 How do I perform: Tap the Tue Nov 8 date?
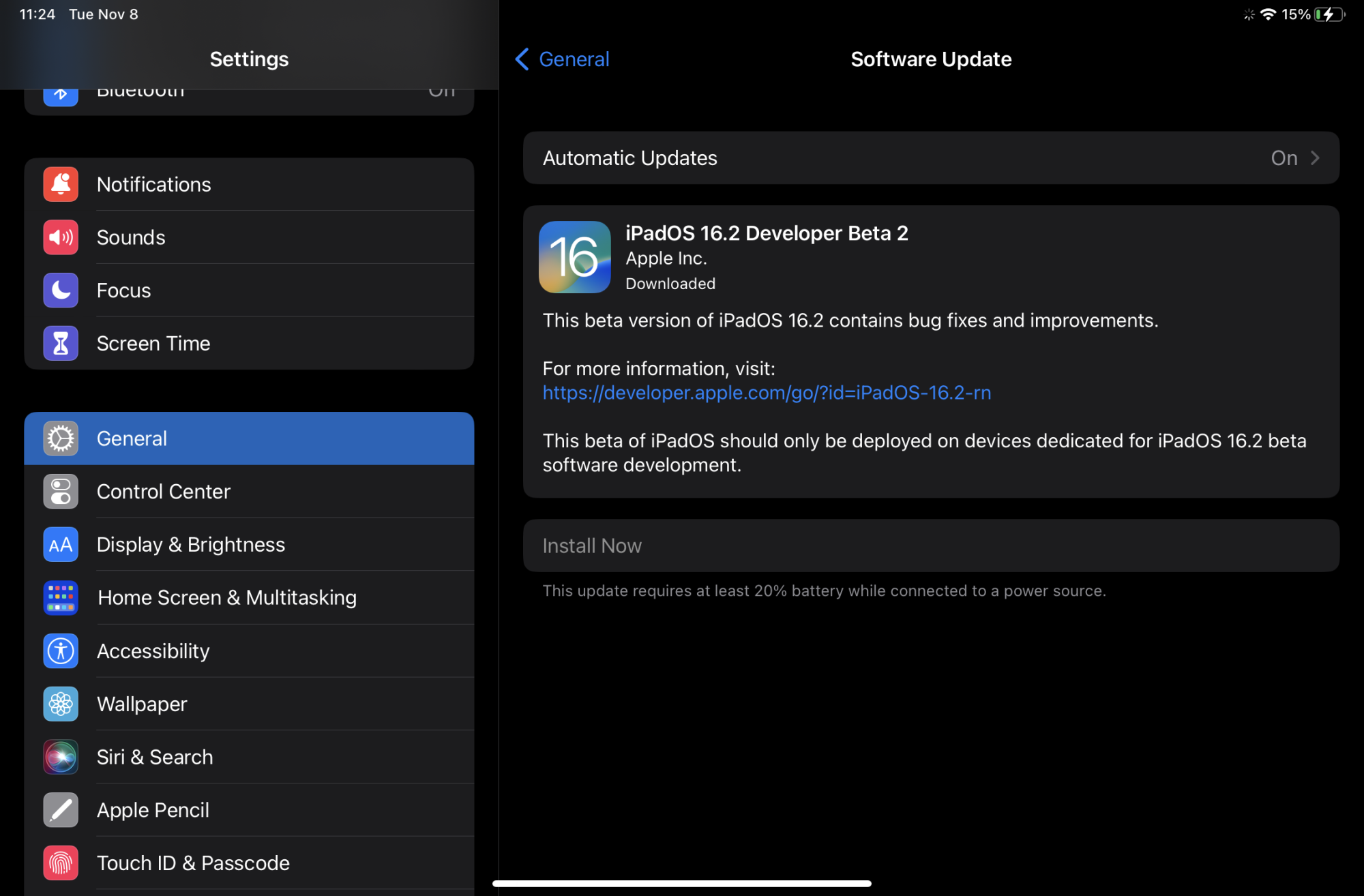[104, 14]
